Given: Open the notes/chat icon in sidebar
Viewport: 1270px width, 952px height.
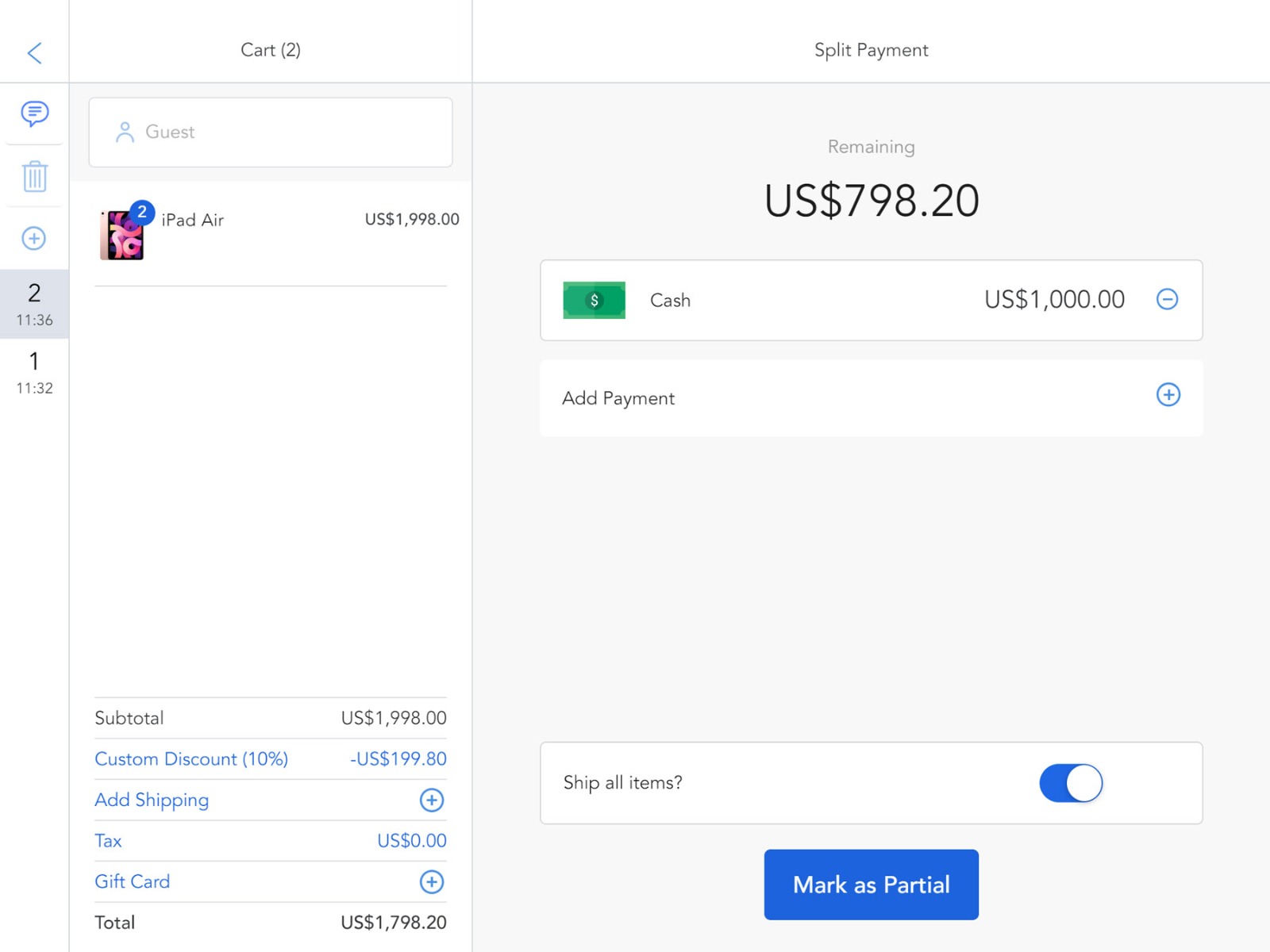Looking at the screenshot, I should point(33,115).
